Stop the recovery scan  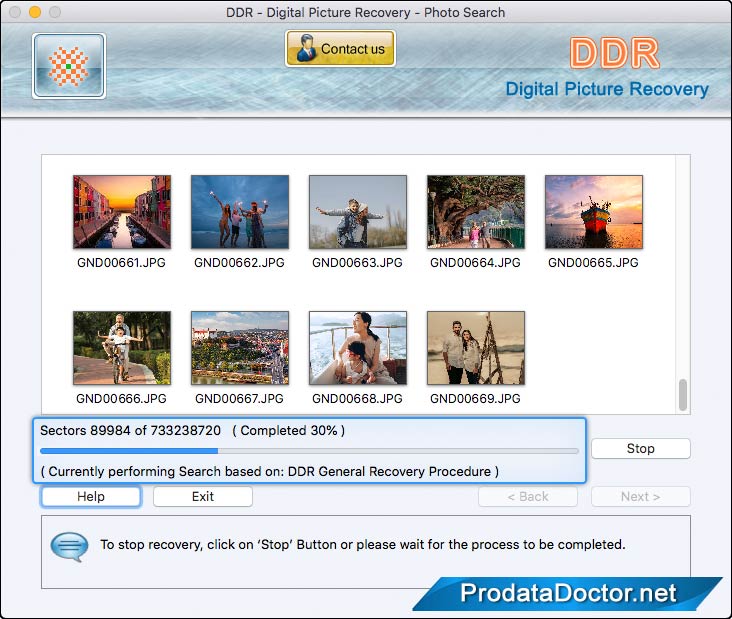pyautogui.click(x=640, y=449)
